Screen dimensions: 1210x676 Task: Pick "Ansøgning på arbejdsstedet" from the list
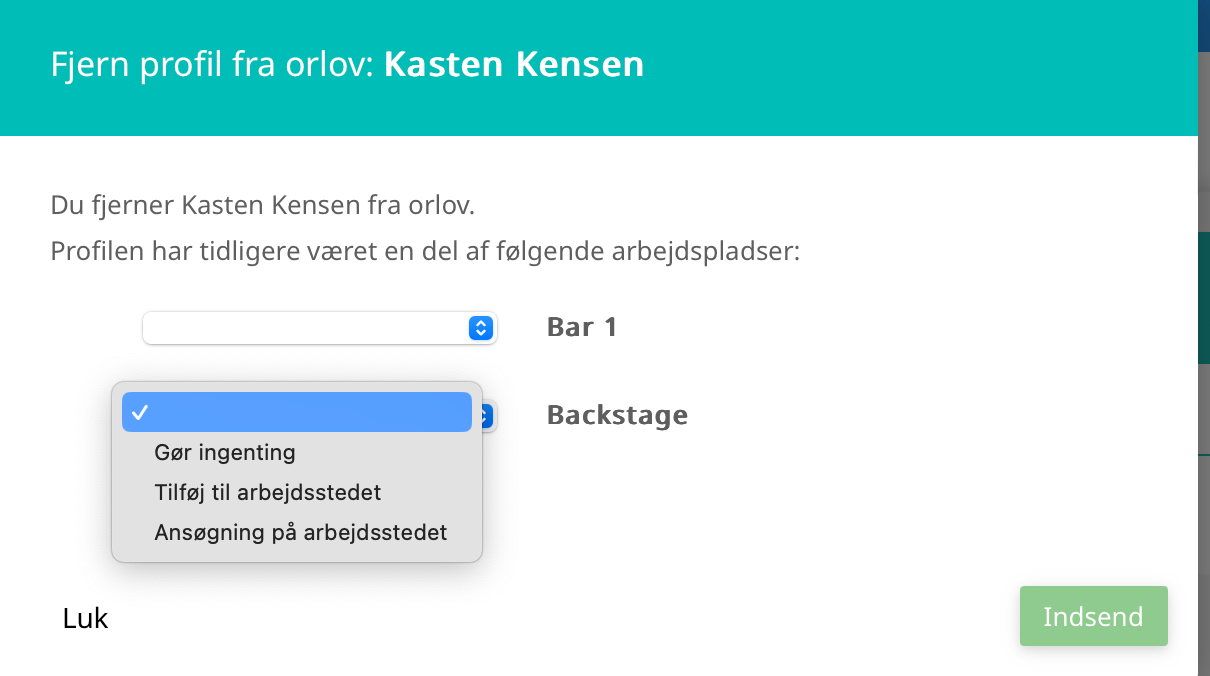click(301, 532)
